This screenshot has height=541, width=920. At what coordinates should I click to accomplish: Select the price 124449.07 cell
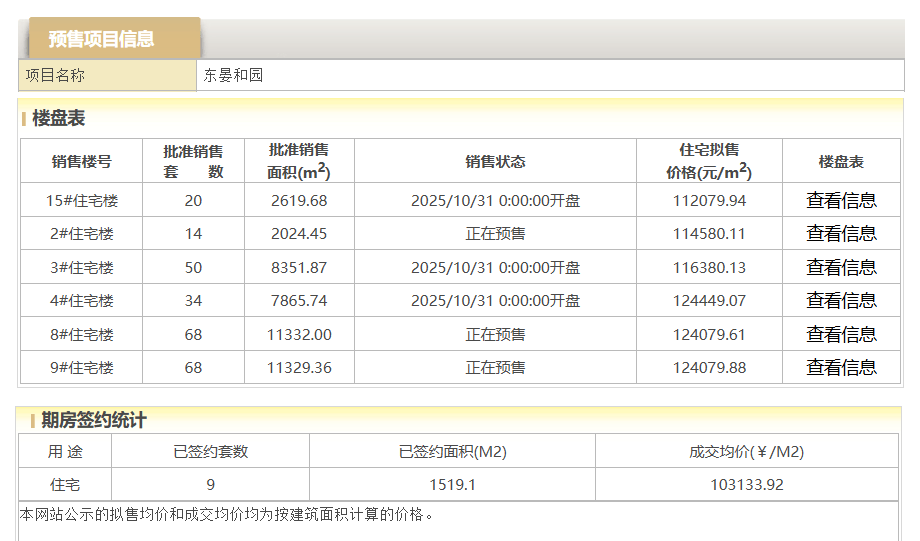pyautogui.click(x=709, y=301)
